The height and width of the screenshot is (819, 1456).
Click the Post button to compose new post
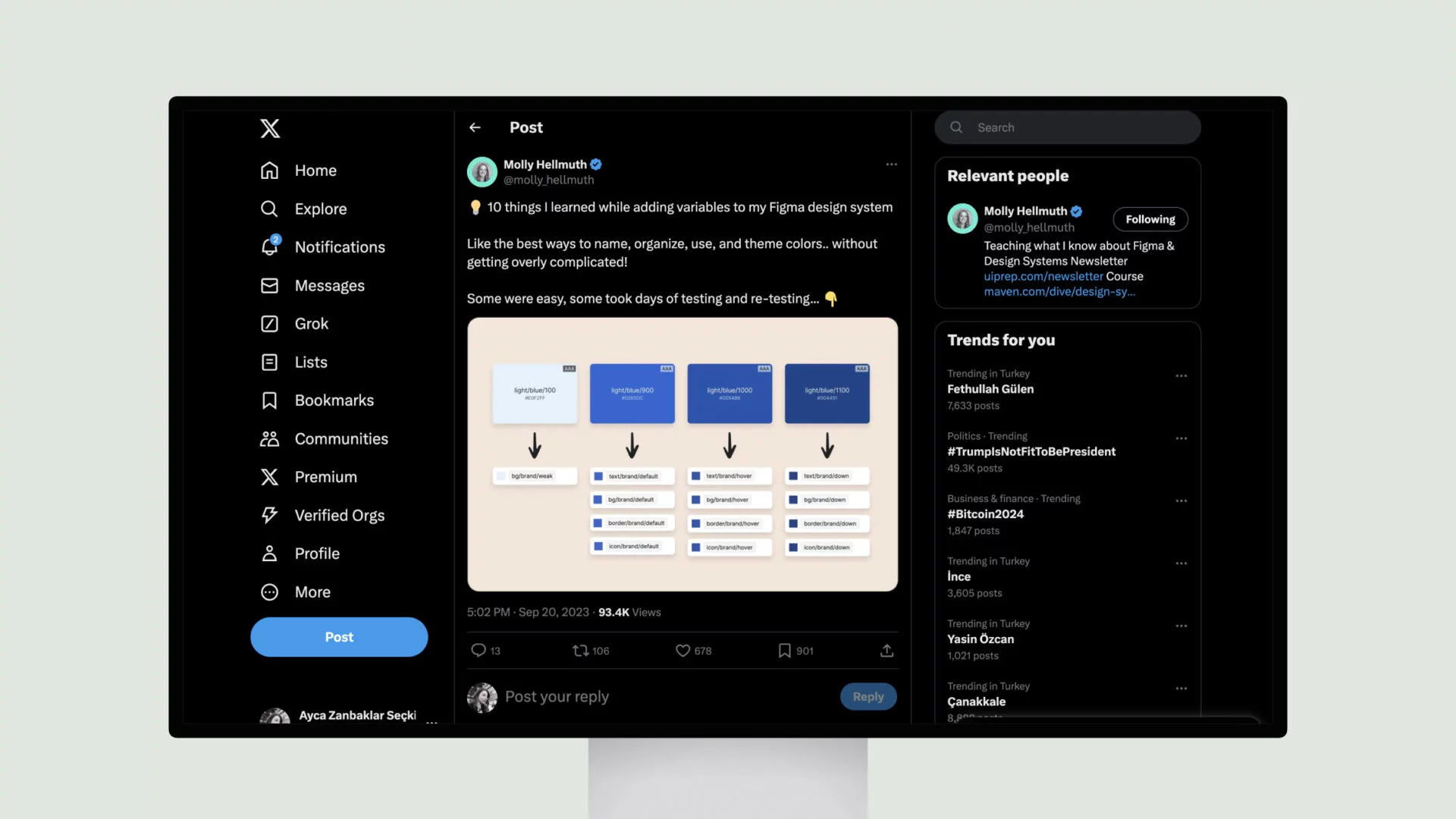(339, 636)
